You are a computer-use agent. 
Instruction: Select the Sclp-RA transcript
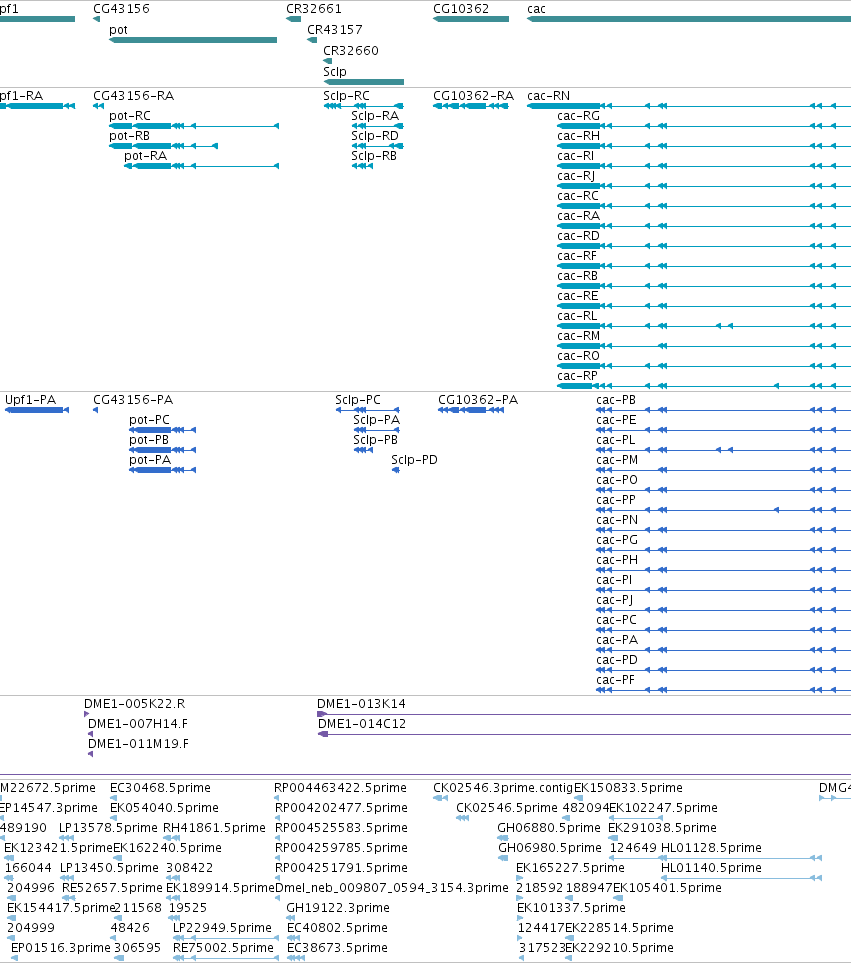[x=376, y=126]
